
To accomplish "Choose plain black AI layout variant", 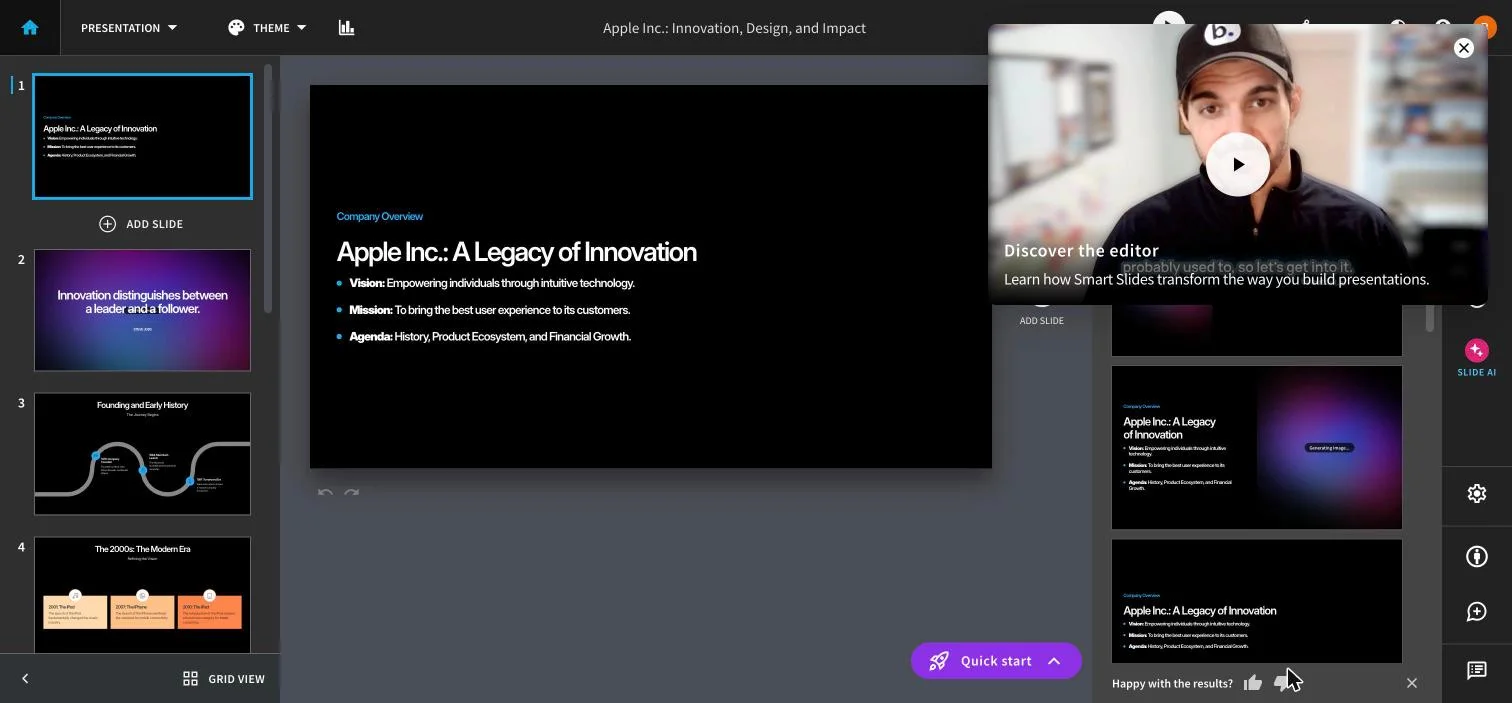I will [1257, 601].
